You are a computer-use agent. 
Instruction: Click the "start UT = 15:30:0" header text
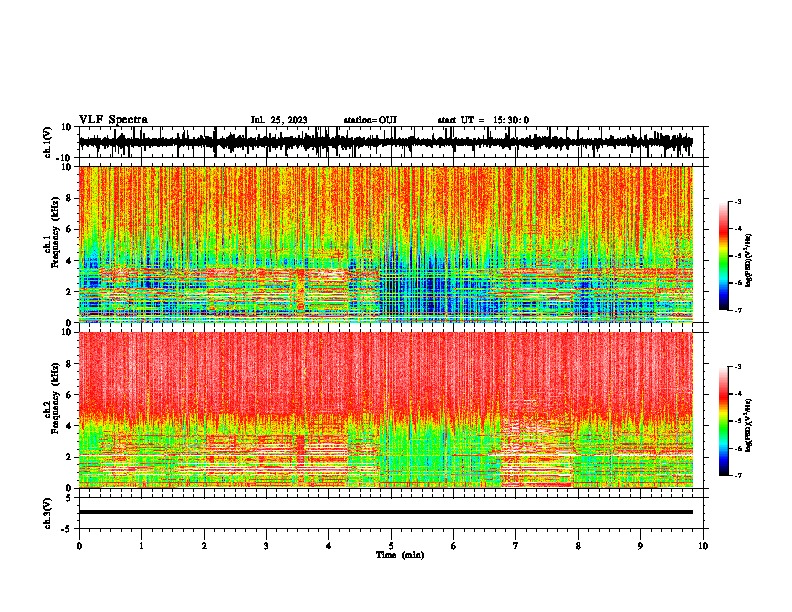(x=483, y=120)
